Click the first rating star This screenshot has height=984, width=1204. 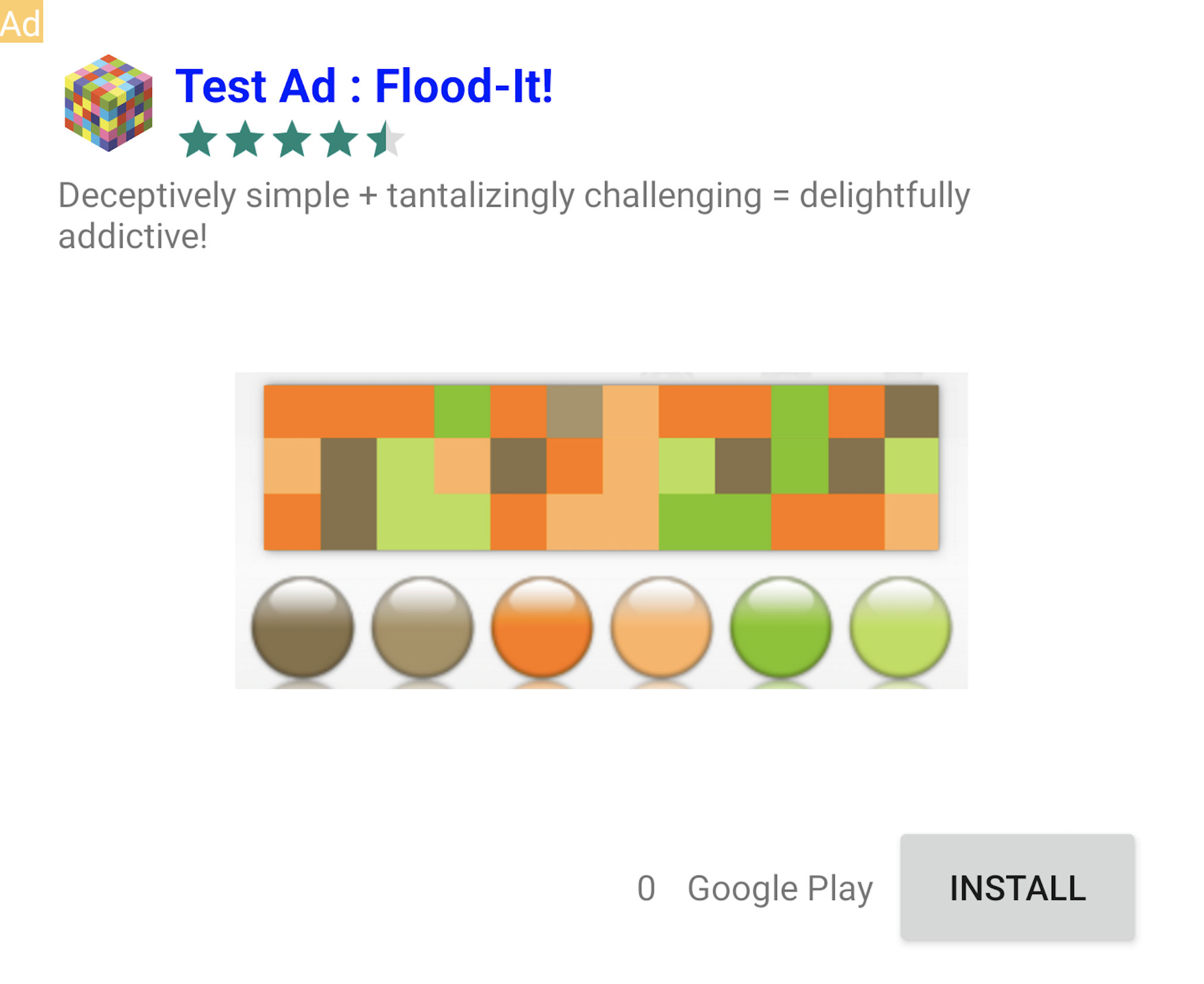(x=198, y=139)
